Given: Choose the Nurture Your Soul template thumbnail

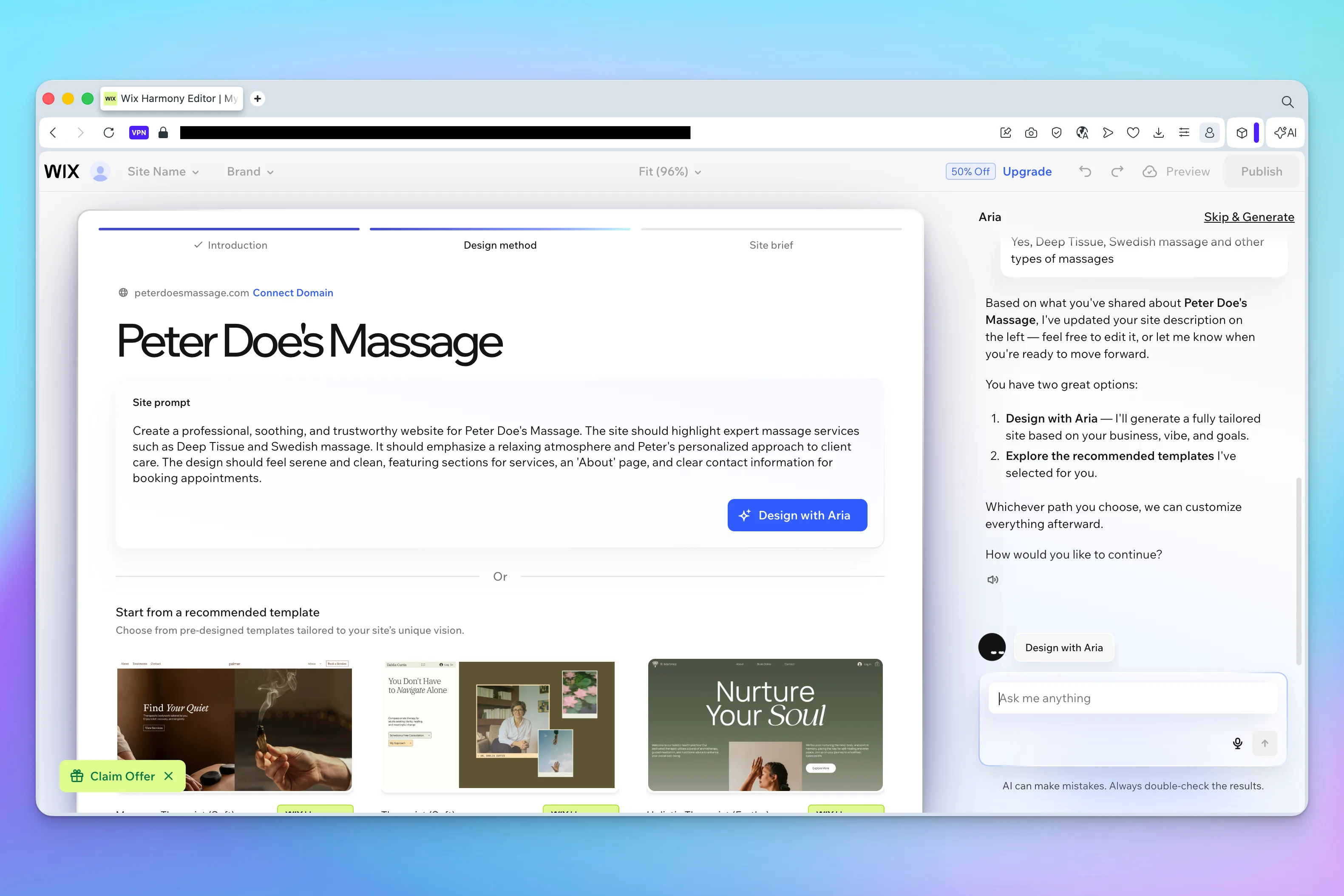Looking at the screenshot, I should click(x=765, y=725).
